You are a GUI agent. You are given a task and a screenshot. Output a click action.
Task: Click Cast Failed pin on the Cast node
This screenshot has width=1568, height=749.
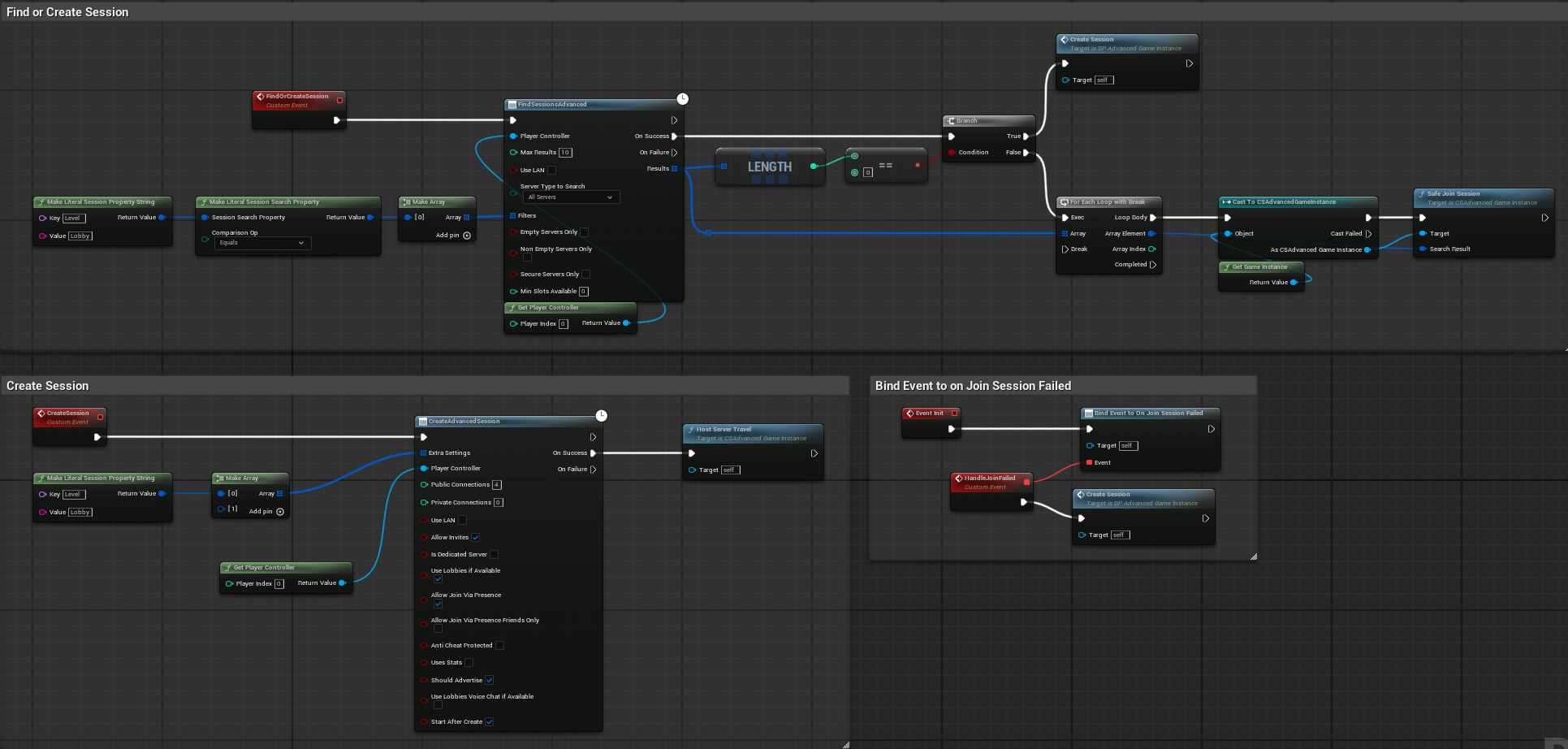point(1368,234)
